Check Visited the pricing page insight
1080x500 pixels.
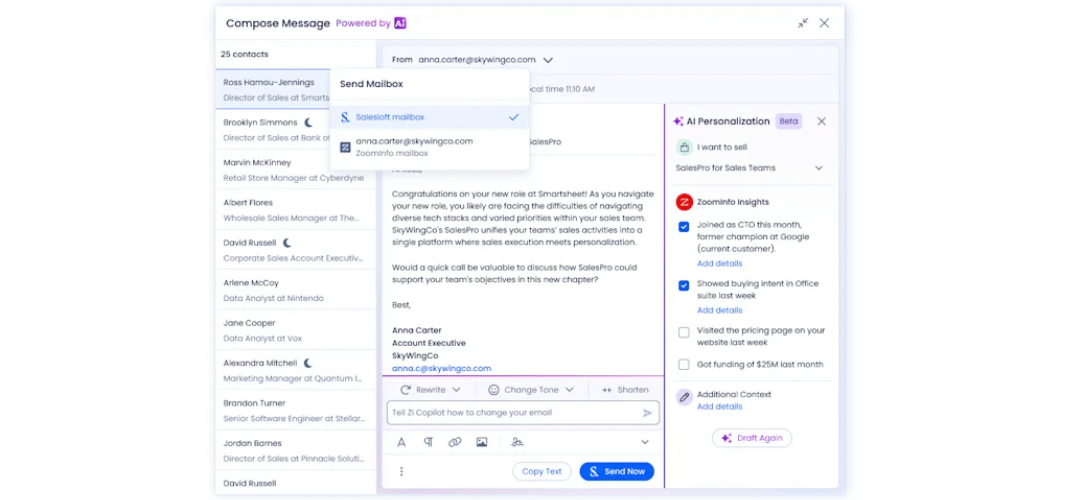tap(684, 333)
